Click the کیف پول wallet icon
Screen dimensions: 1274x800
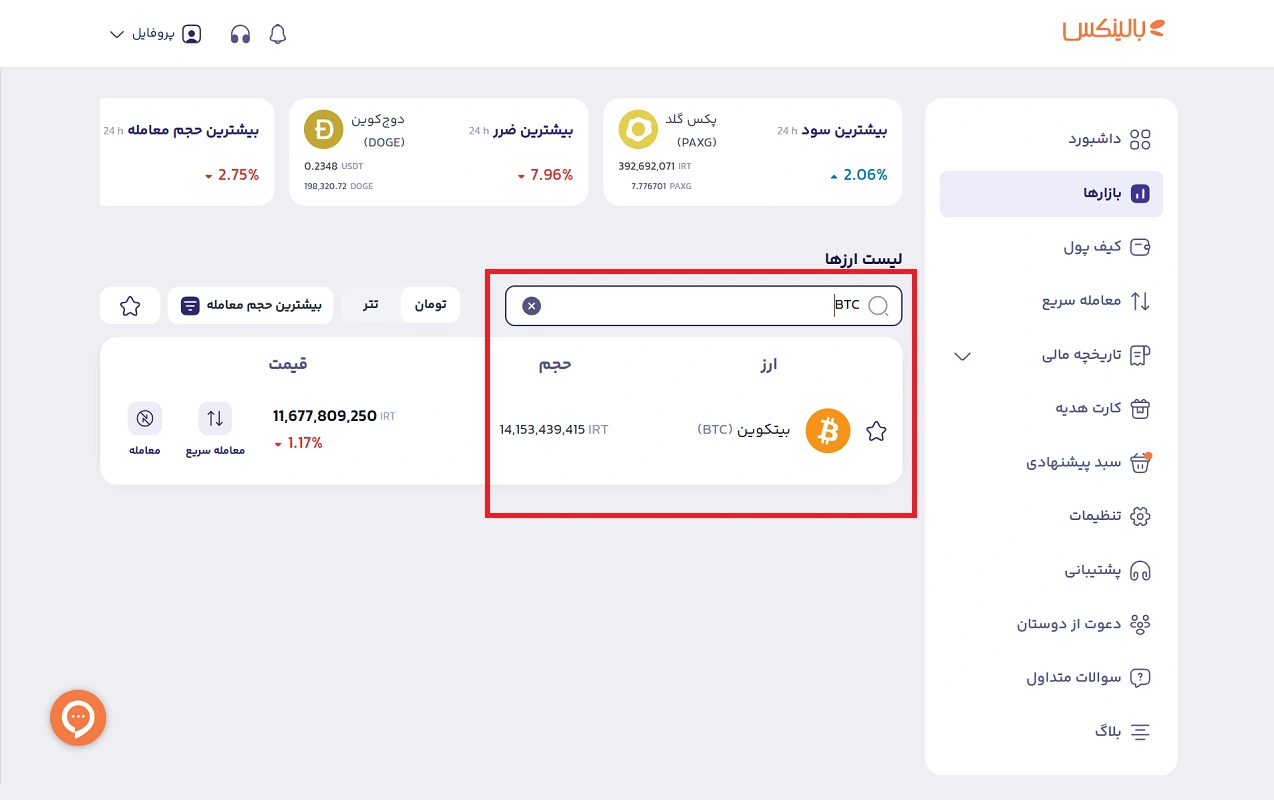1140,246
